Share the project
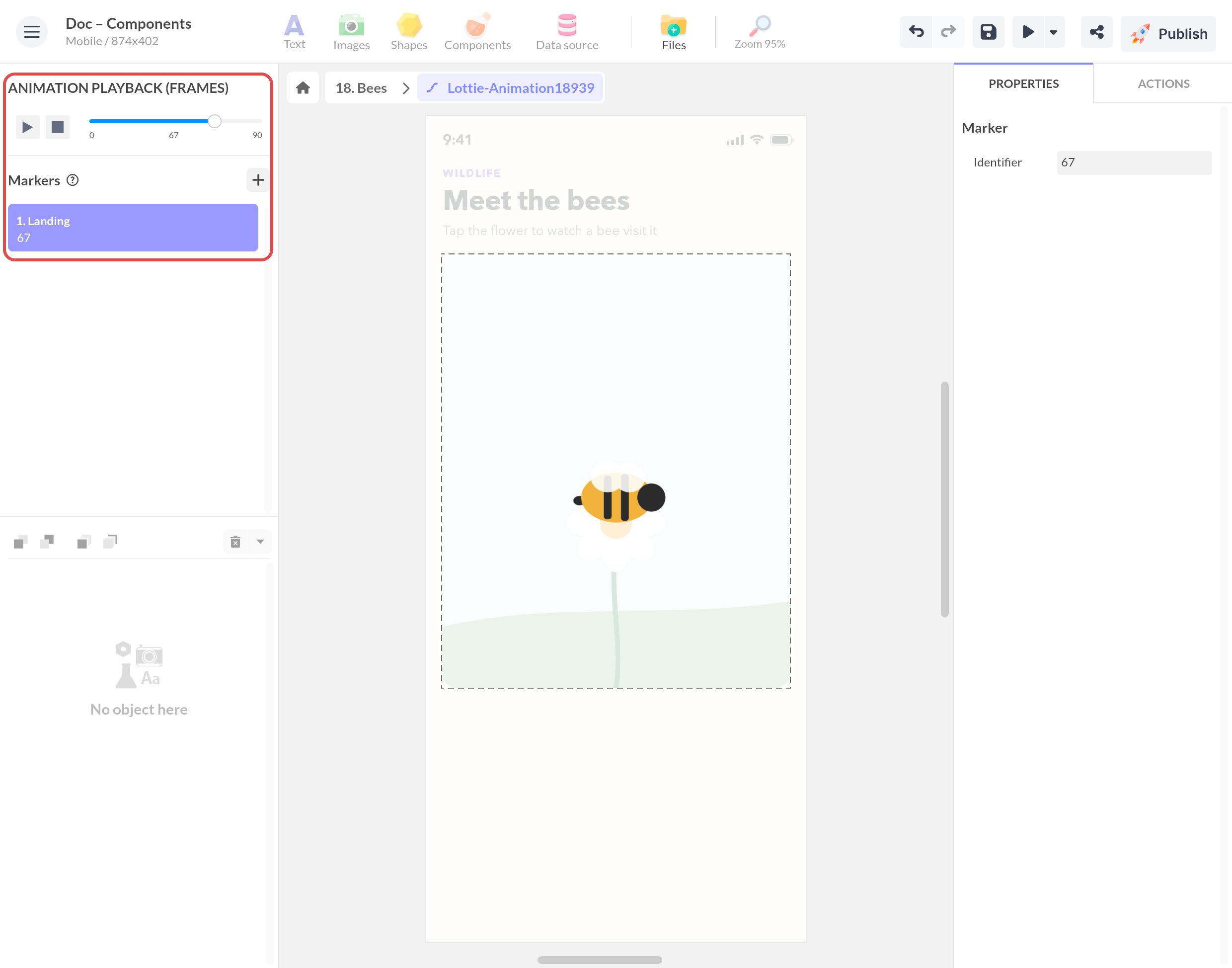Viewport: 1232px width, 968px height. (1096, 32)
